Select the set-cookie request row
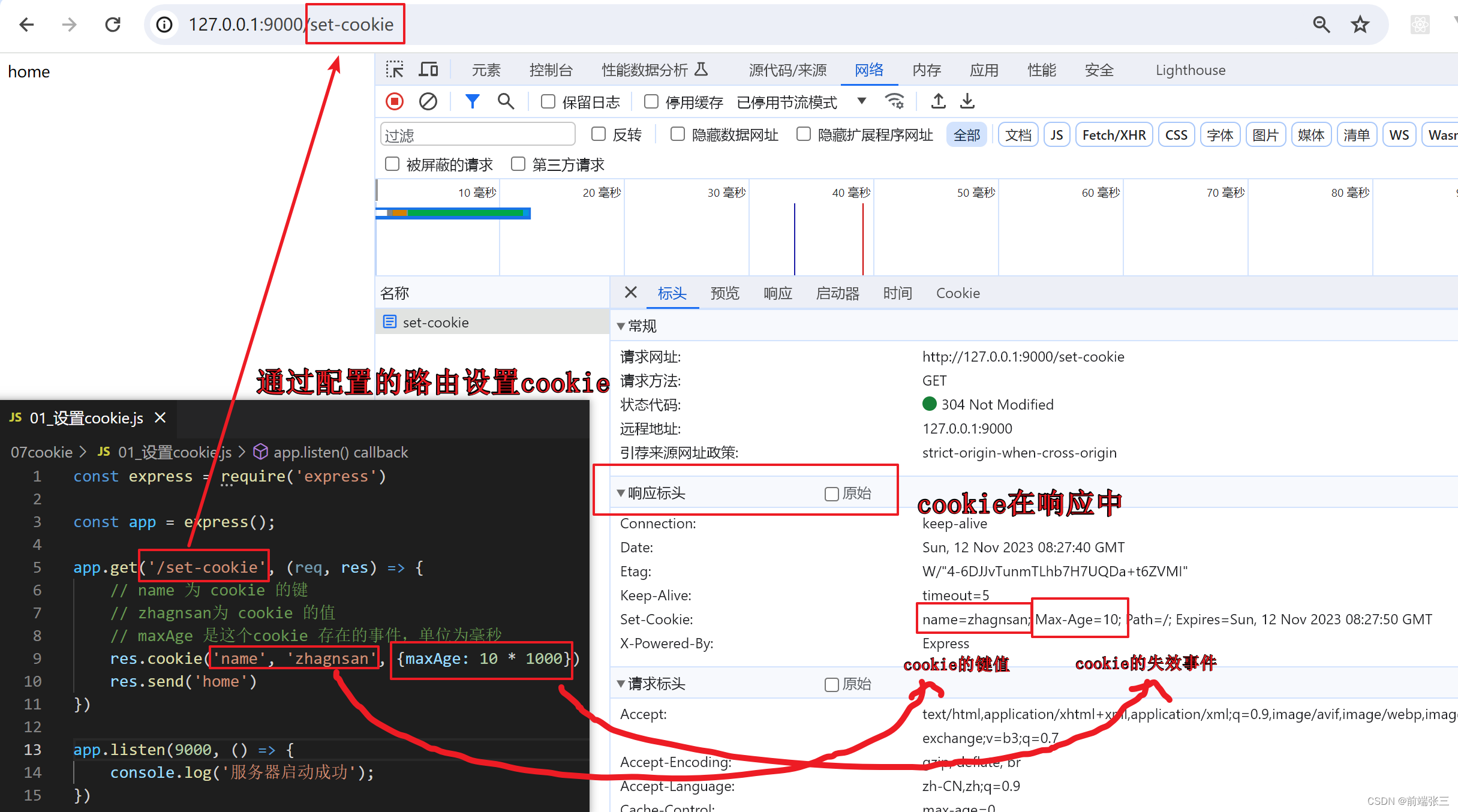 [x=492, y=322]
